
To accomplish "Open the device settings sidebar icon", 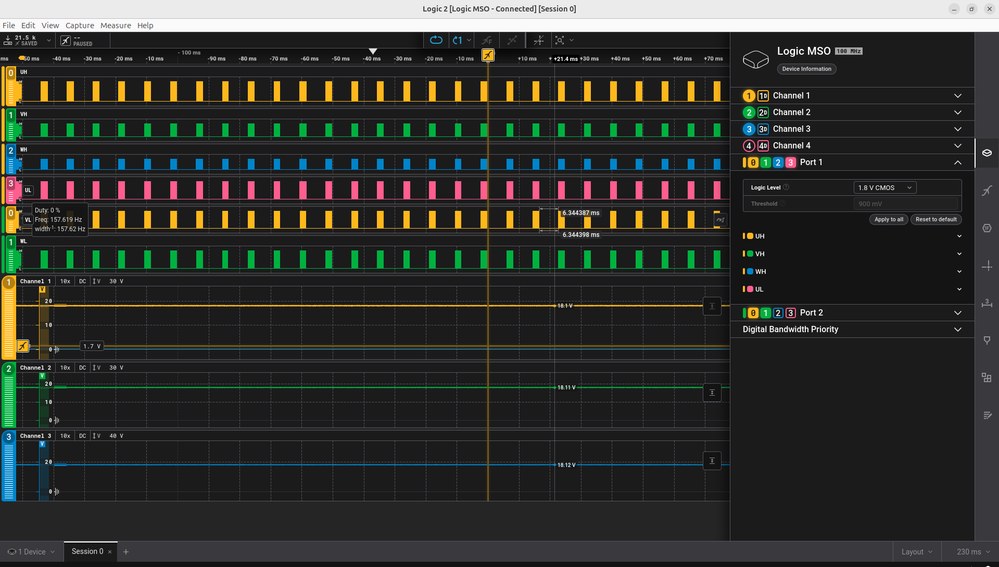I will [986, 153].
